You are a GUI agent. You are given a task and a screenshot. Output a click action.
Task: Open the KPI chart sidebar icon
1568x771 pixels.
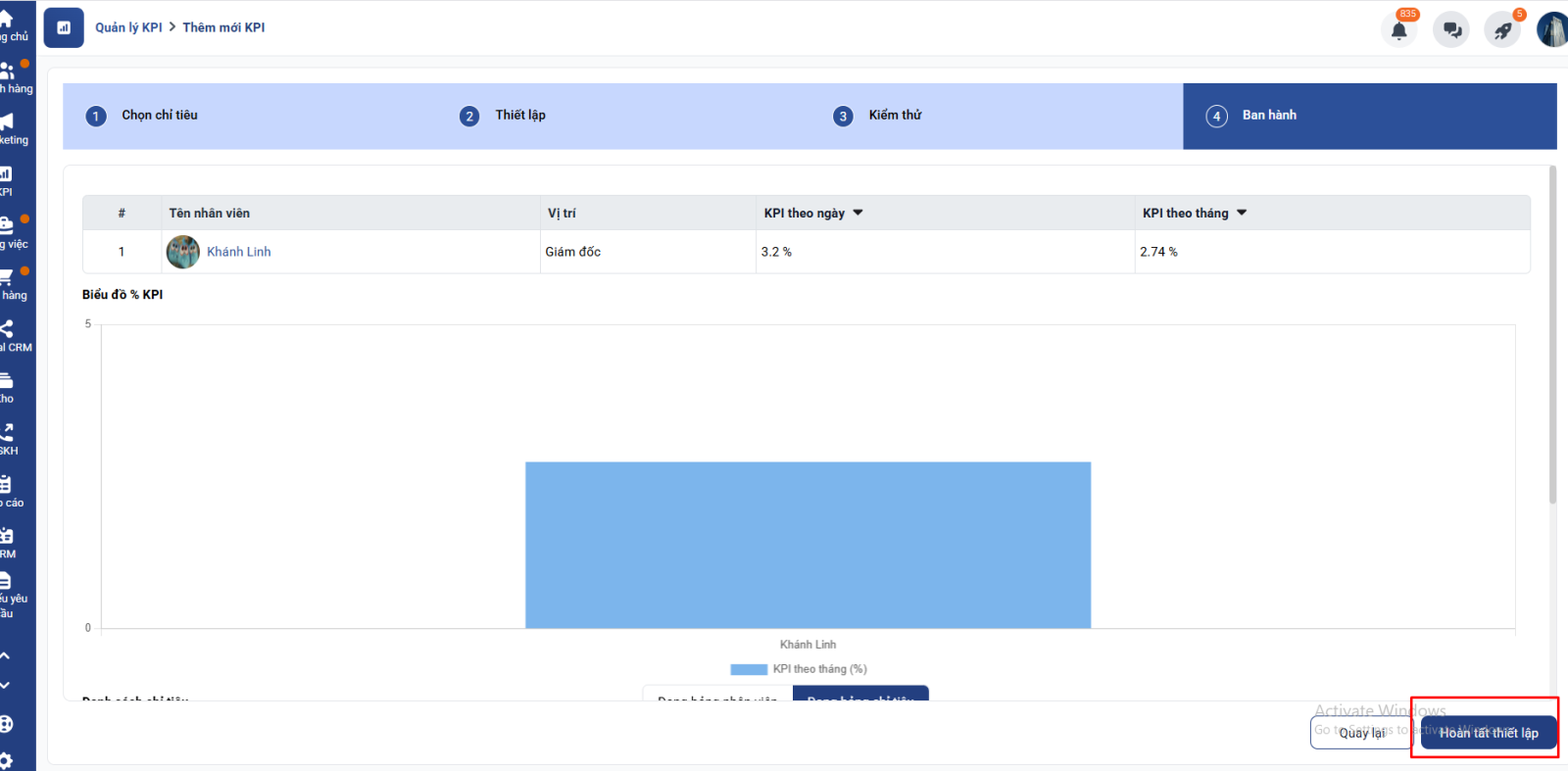[7, 174]
